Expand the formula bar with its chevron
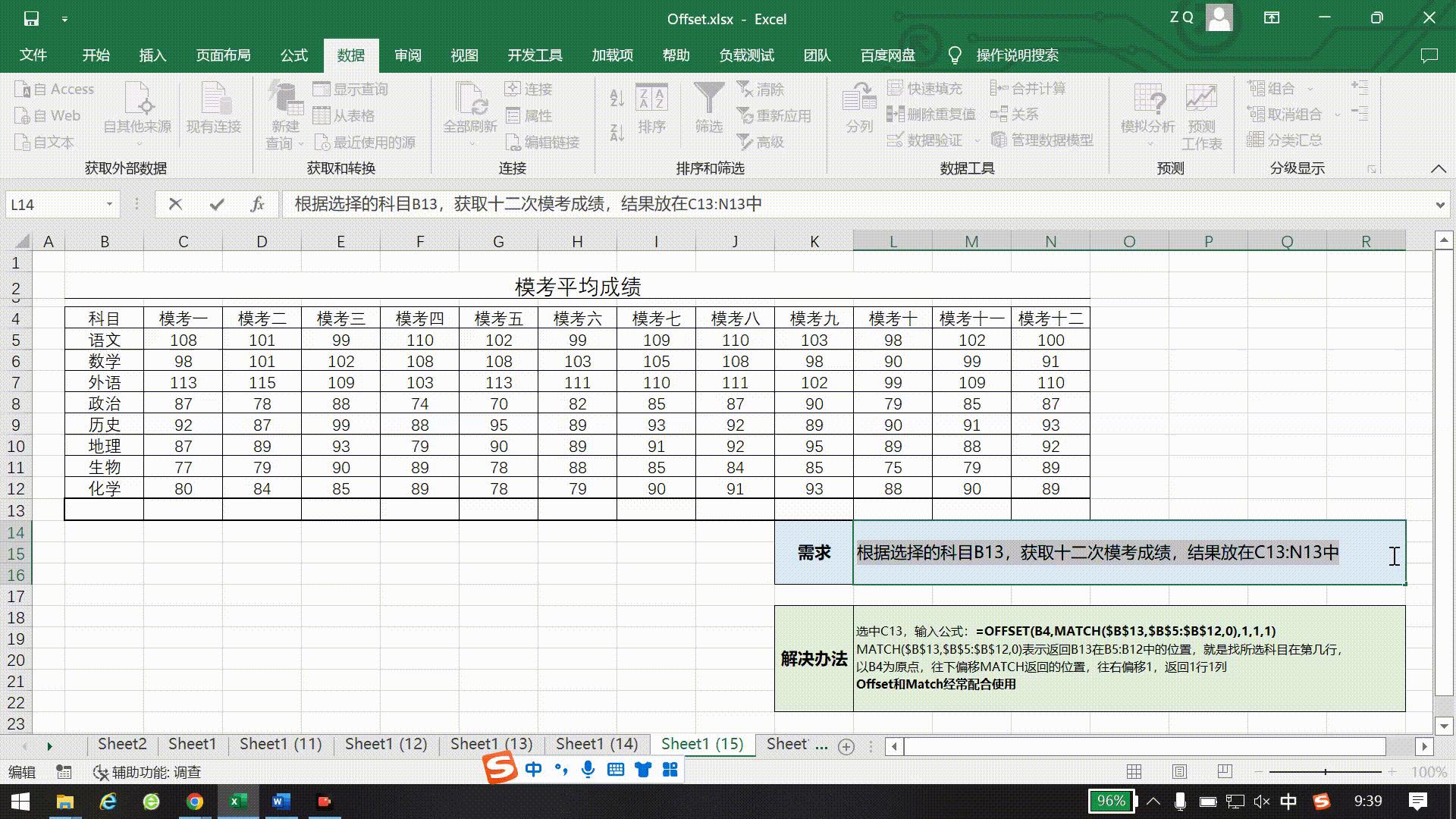1456x819 pixels. coord(1440,204)
